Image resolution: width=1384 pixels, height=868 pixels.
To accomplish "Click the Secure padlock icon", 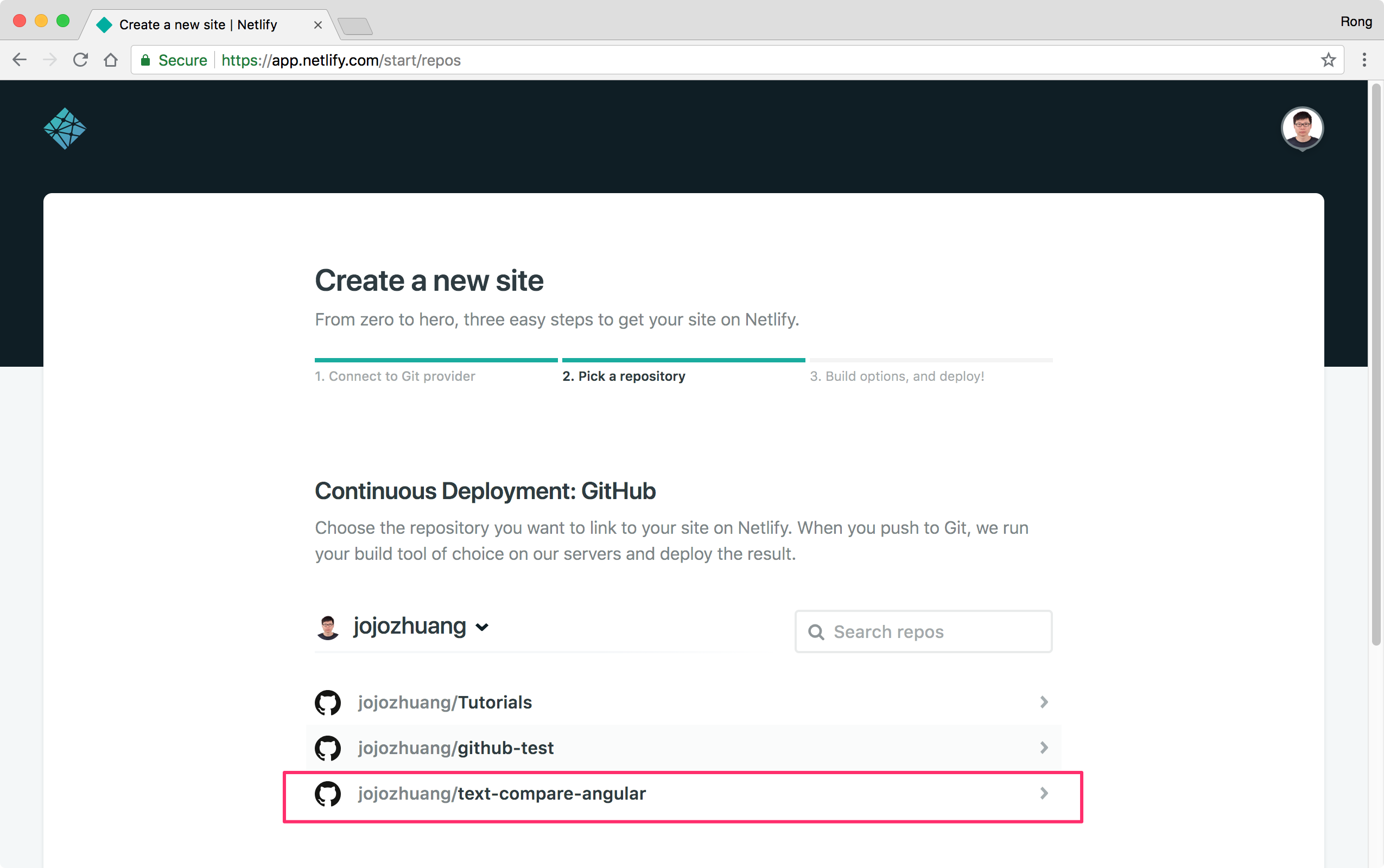I will (145, 60).
